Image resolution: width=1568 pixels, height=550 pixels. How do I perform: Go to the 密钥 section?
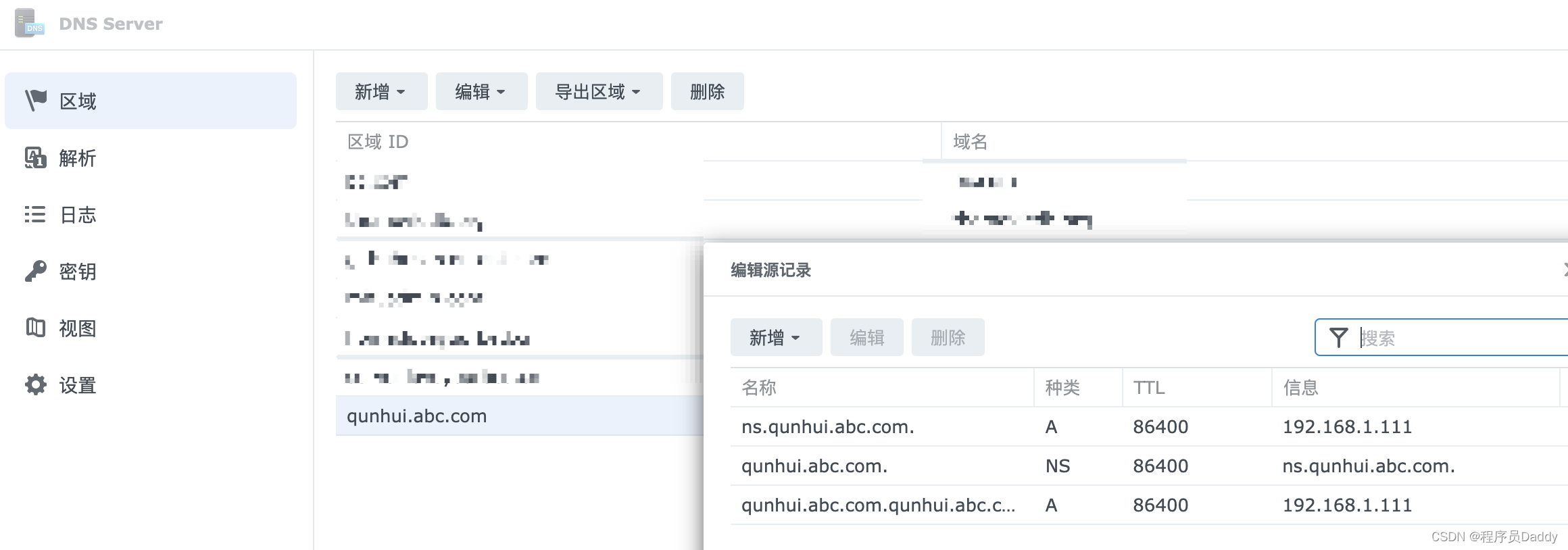(x=151, y=271)
